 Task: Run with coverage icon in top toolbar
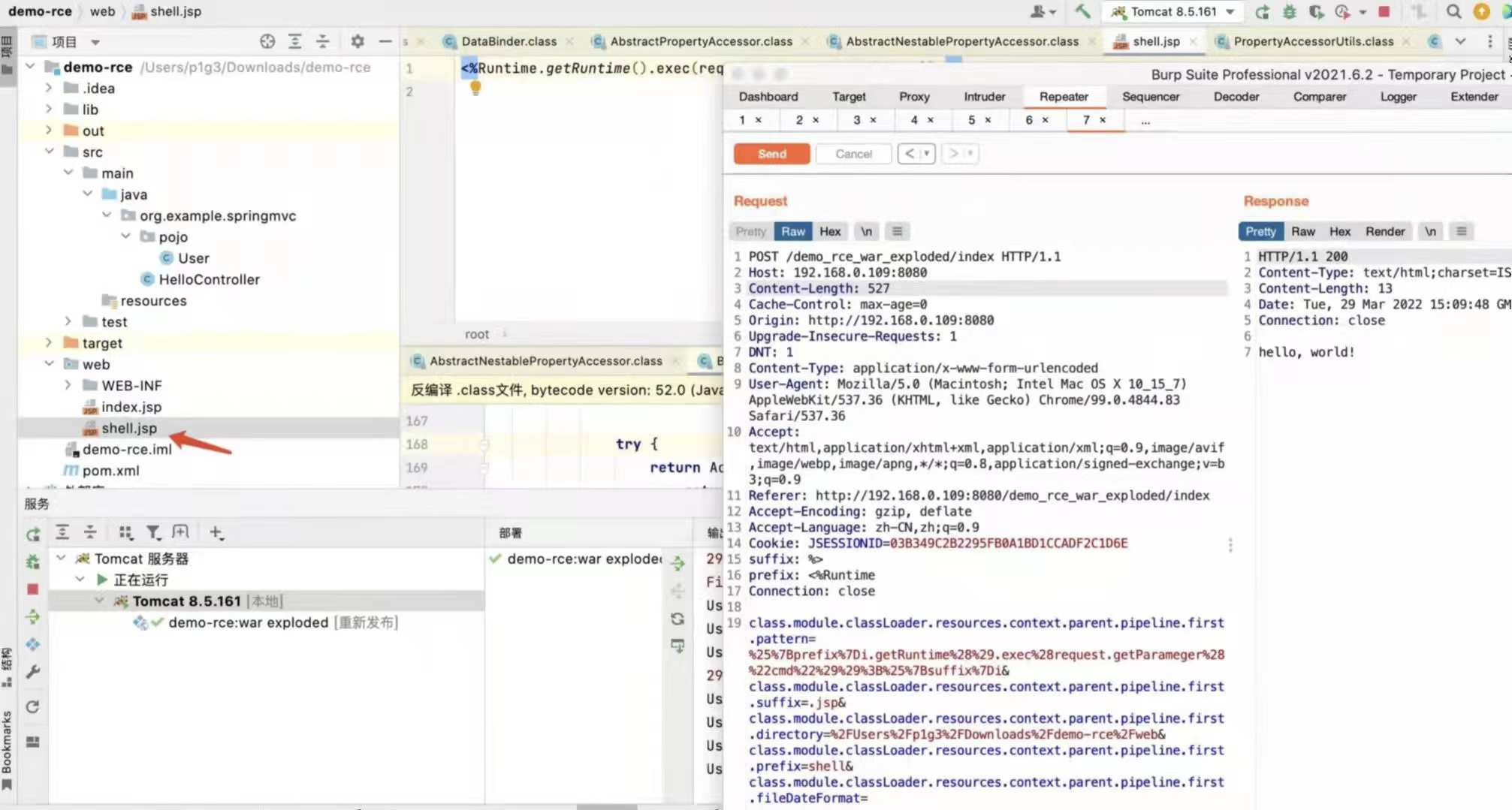pyautogui.click(x=1316, y=11)
